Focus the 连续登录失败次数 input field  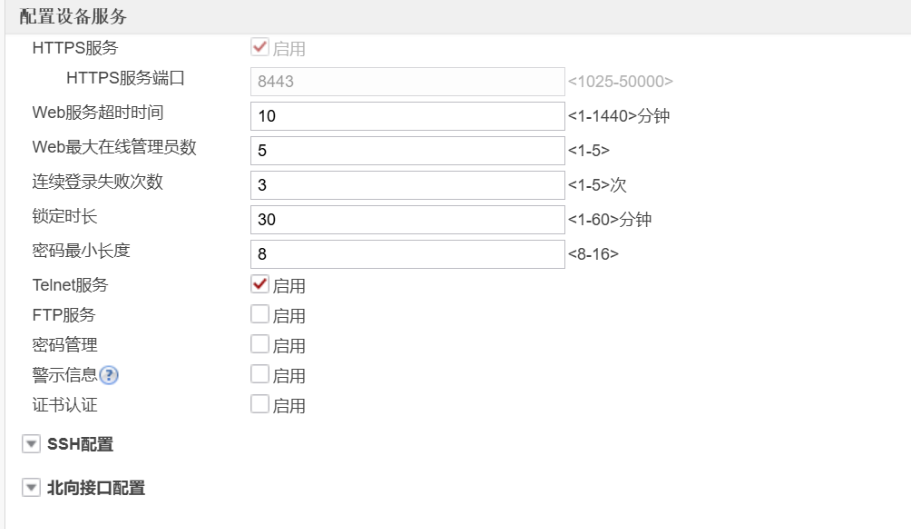pos(407,185)
